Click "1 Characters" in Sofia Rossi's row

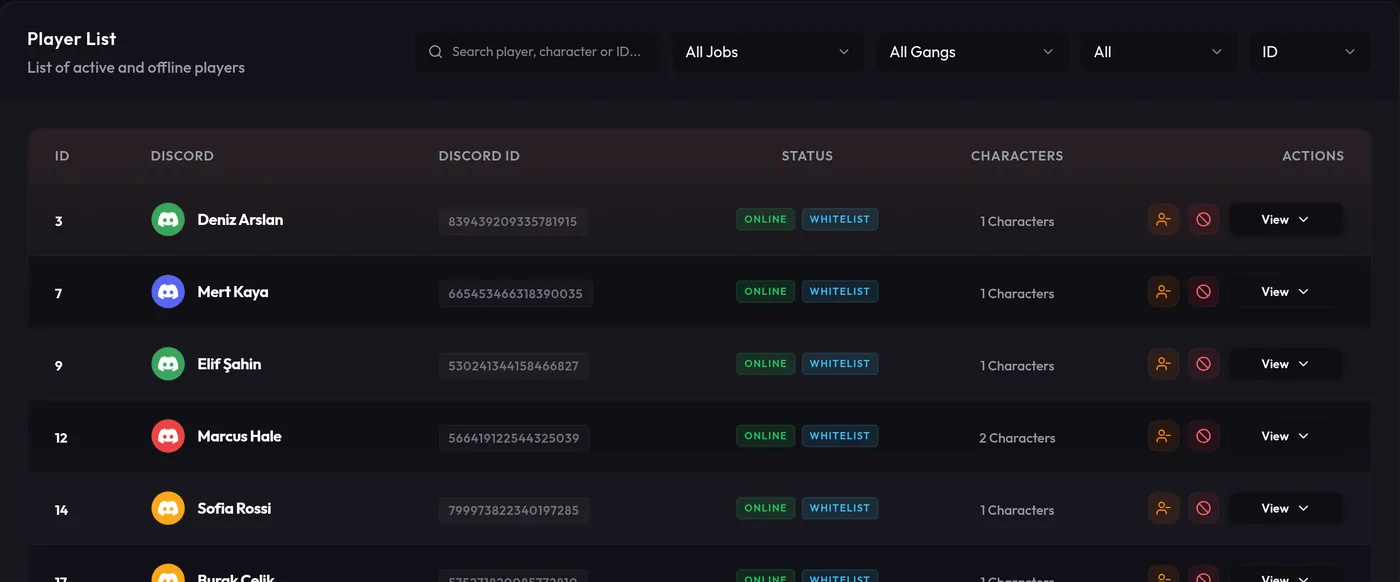tap(1017, 510)
